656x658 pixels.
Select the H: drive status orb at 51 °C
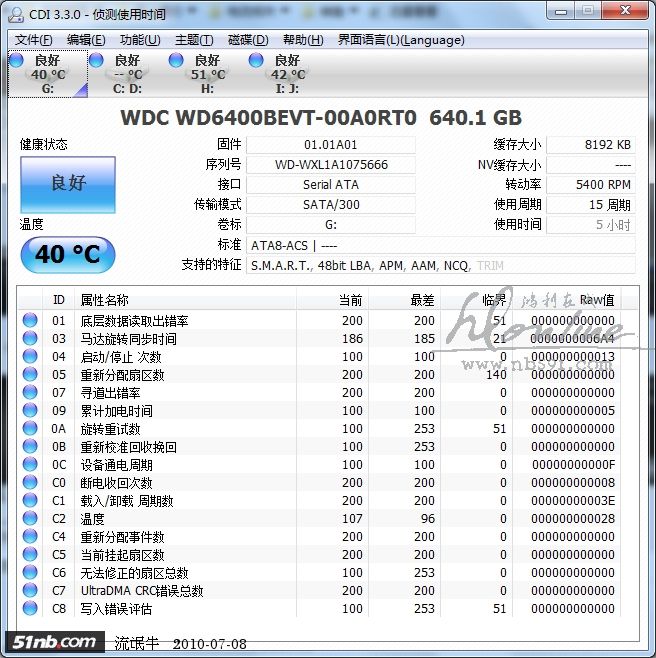pyautogui.click(x=176, y=61)
